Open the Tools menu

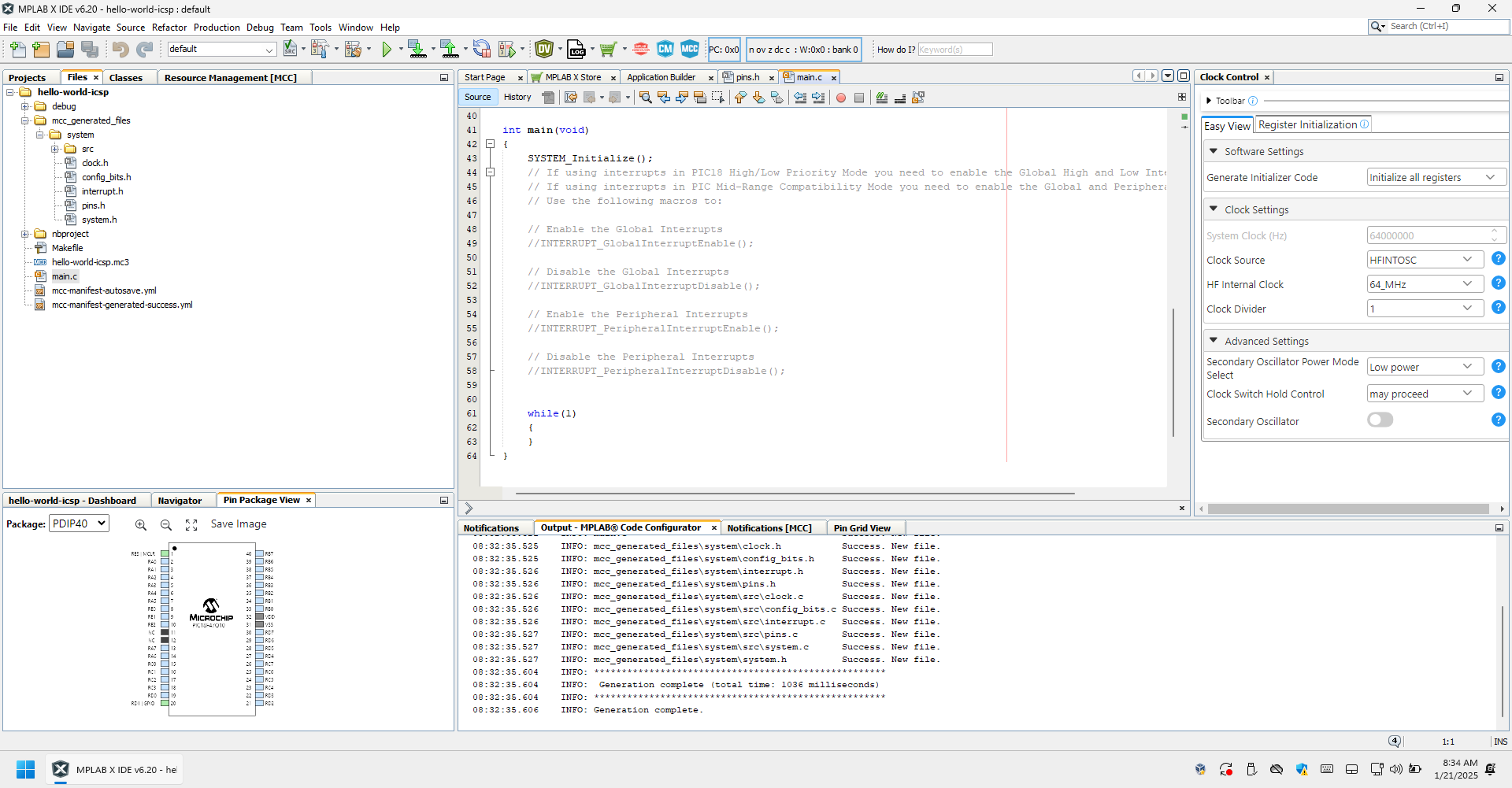tap(321, 28)
